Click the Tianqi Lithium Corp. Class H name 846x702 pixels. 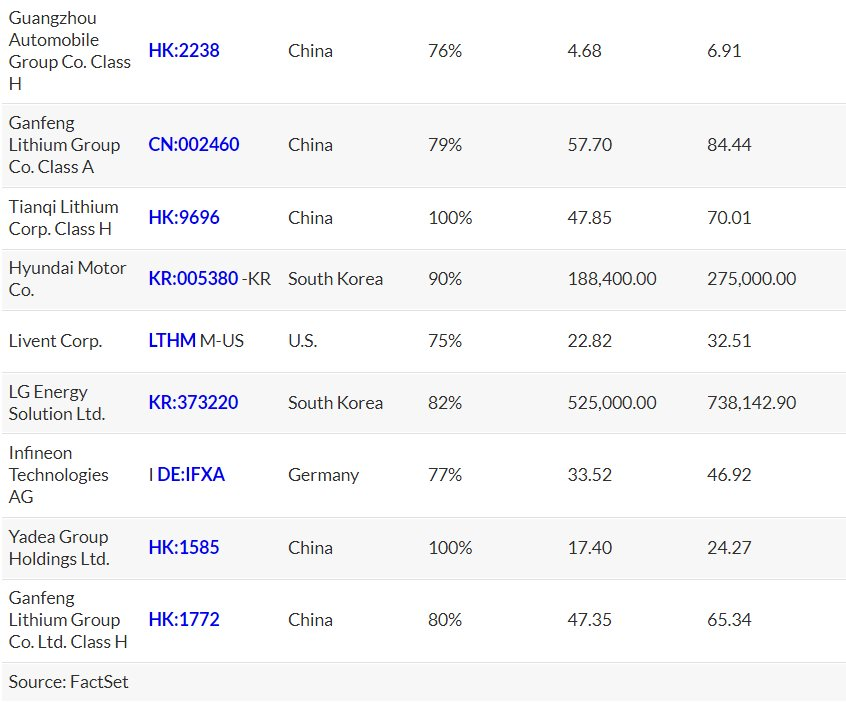(x=64, y=218)
